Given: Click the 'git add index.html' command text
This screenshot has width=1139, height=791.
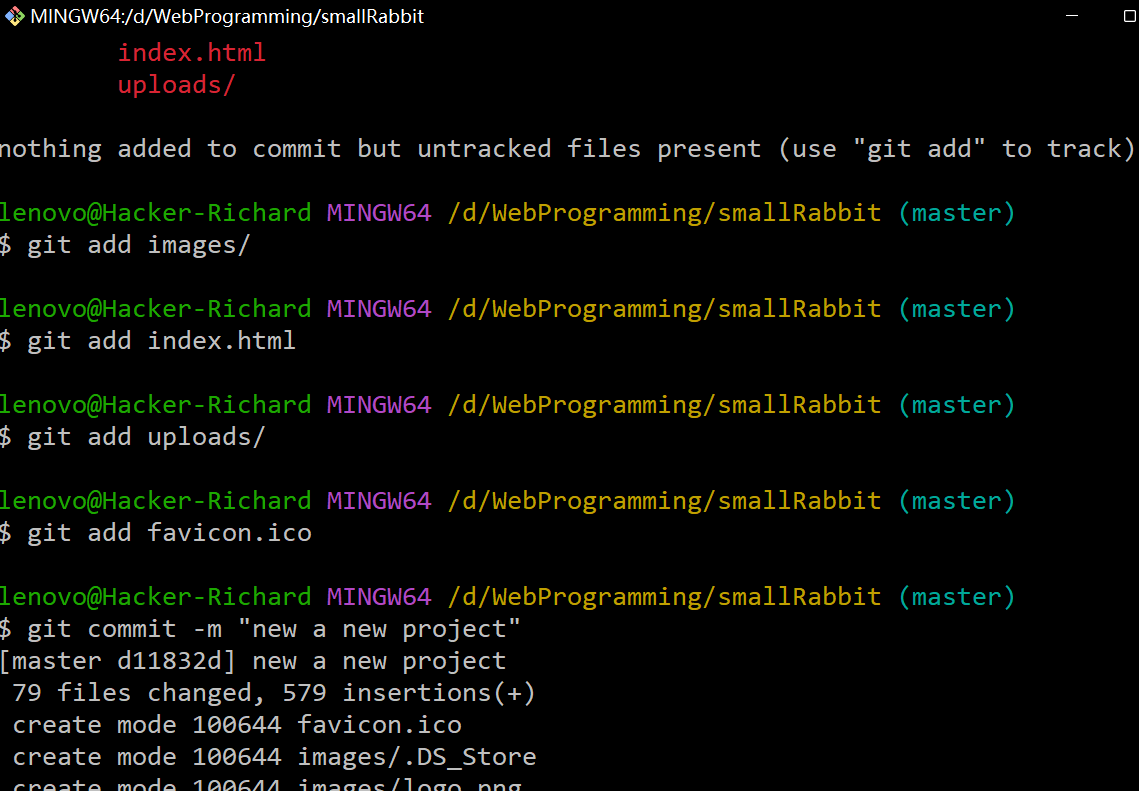Looking at the screenshot, I should [160, 340].
